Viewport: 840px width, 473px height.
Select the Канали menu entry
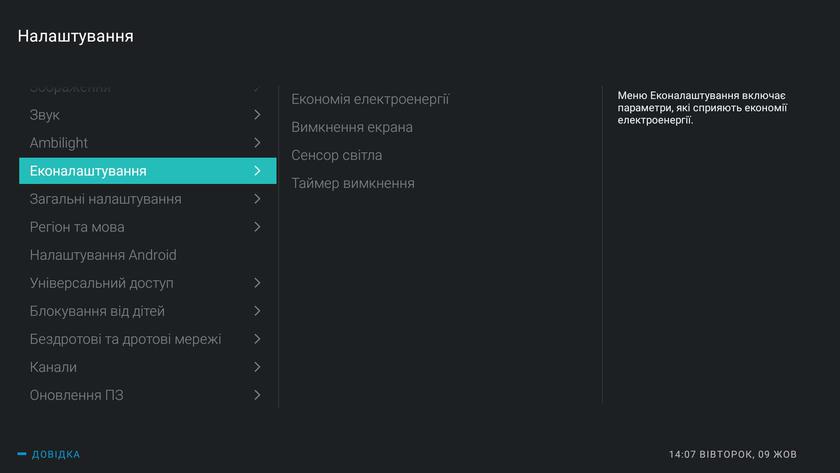[x=53, y=367]
